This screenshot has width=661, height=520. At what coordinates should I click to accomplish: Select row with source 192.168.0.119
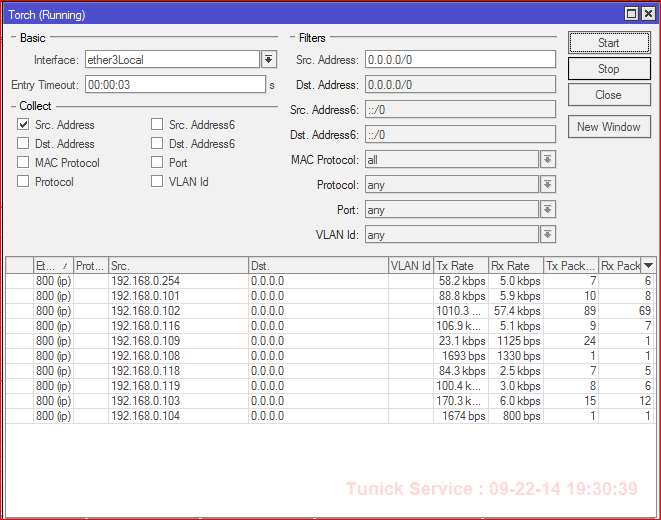coord(330,386)
